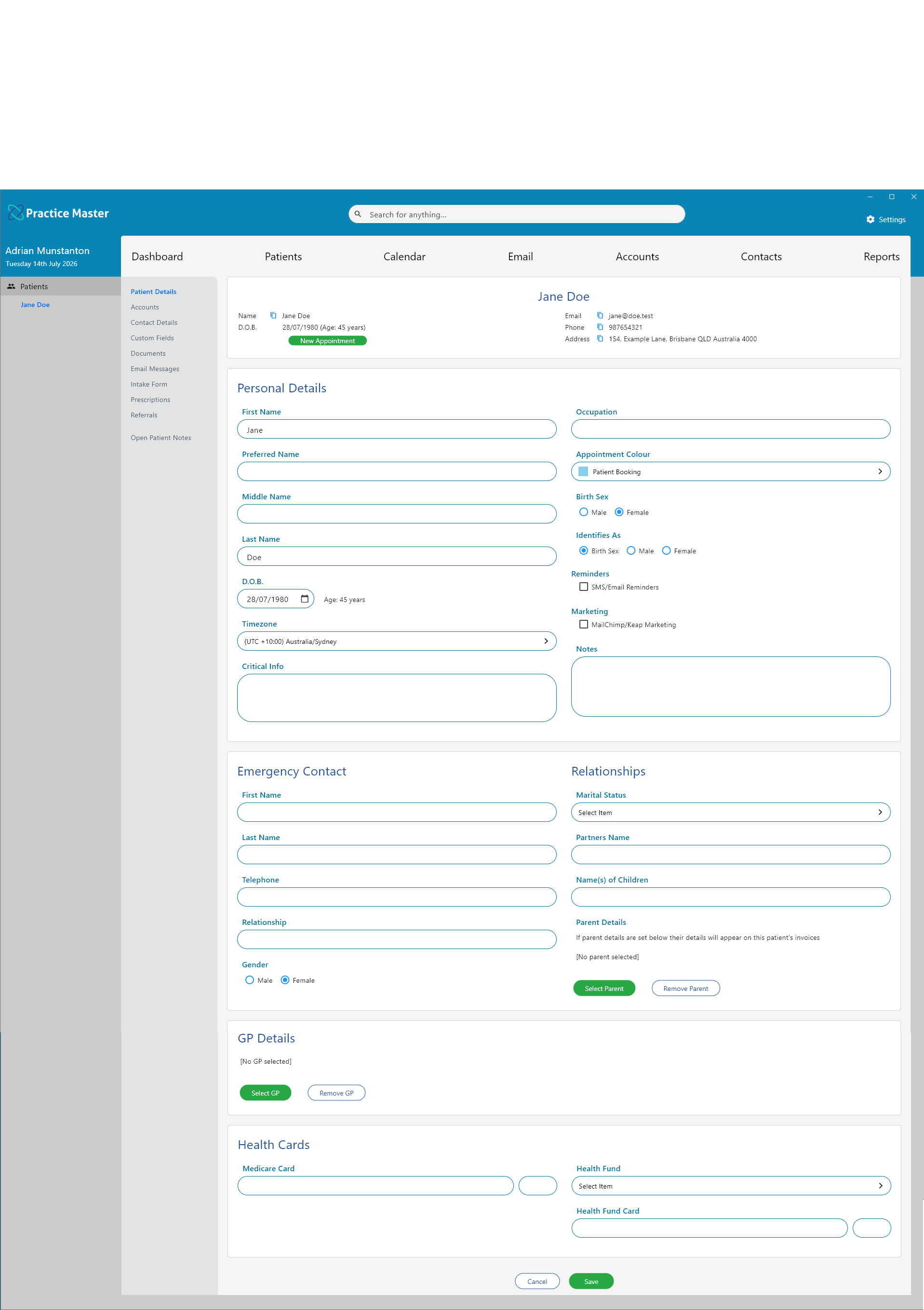Open the Timezone dropdown
Image resolution: width=924 pixels, height=1310 pixels.
click(x=397, y=641)
